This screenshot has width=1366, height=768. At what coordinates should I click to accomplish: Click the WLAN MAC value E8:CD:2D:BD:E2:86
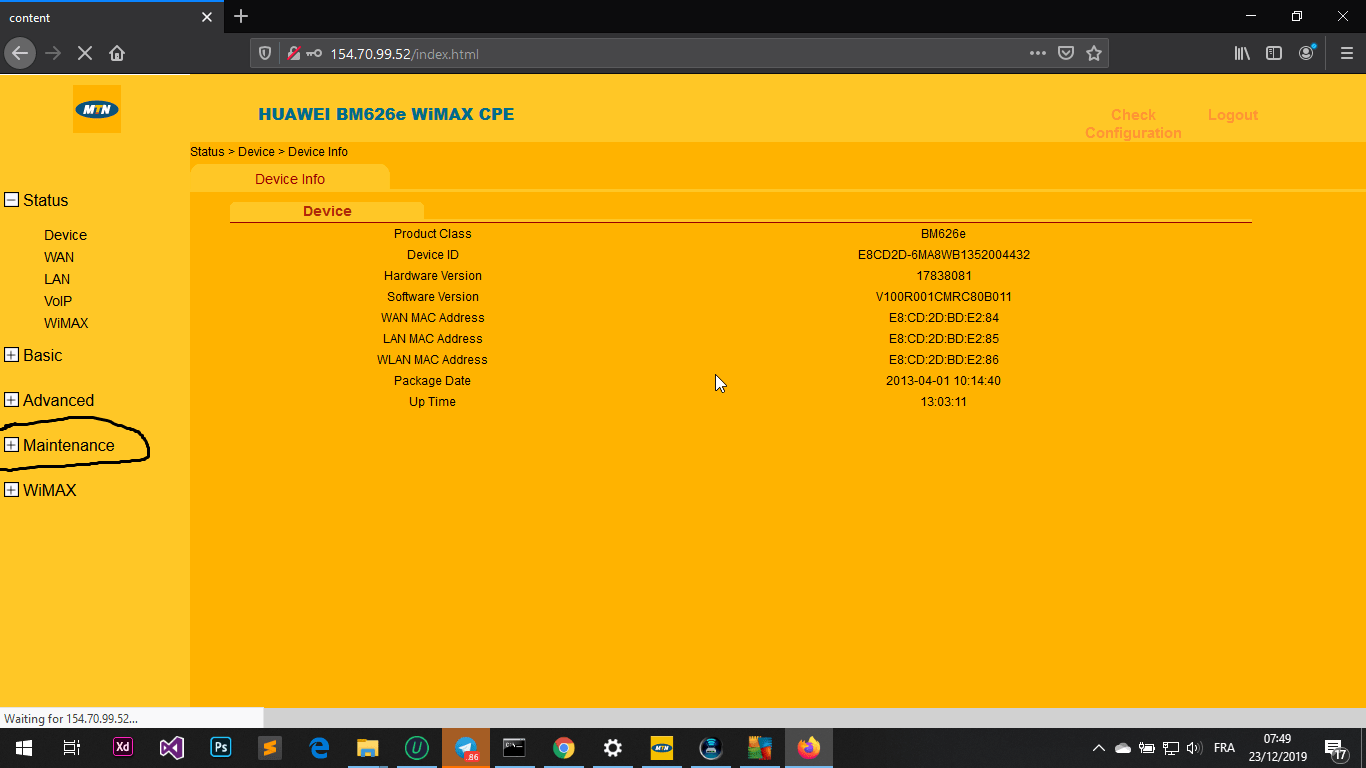[x=944, y=360]
